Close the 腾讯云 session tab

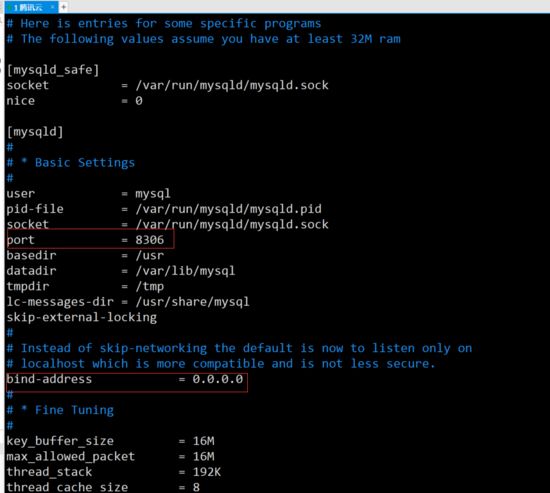click(x=52, y=7)
